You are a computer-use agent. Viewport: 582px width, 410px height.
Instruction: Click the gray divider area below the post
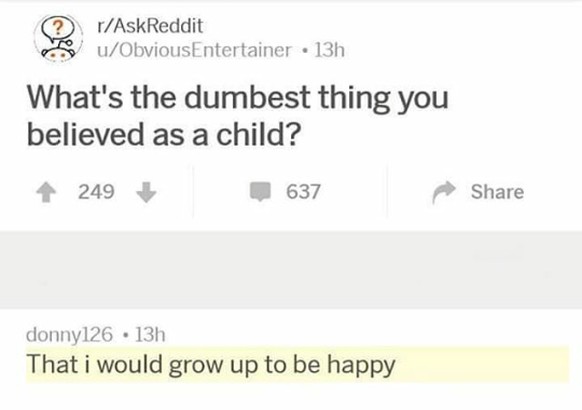[291, 270]
